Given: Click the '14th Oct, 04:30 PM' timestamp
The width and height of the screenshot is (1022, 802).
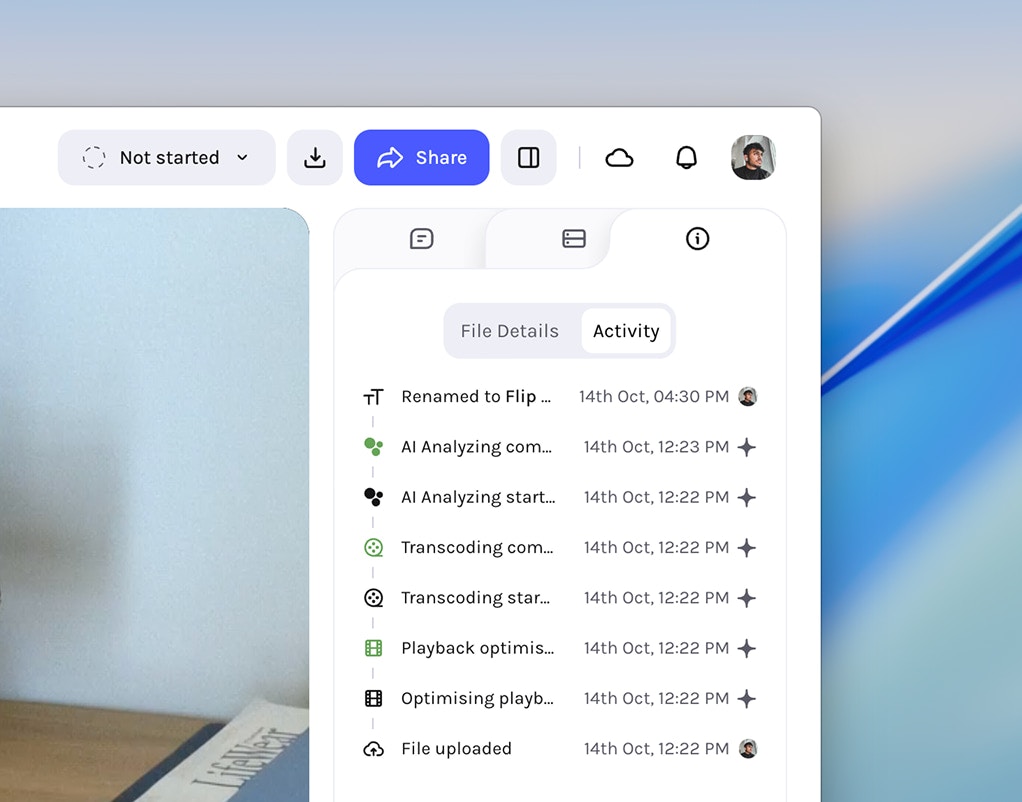Looking at the screenshot, I should click(654, 396).
